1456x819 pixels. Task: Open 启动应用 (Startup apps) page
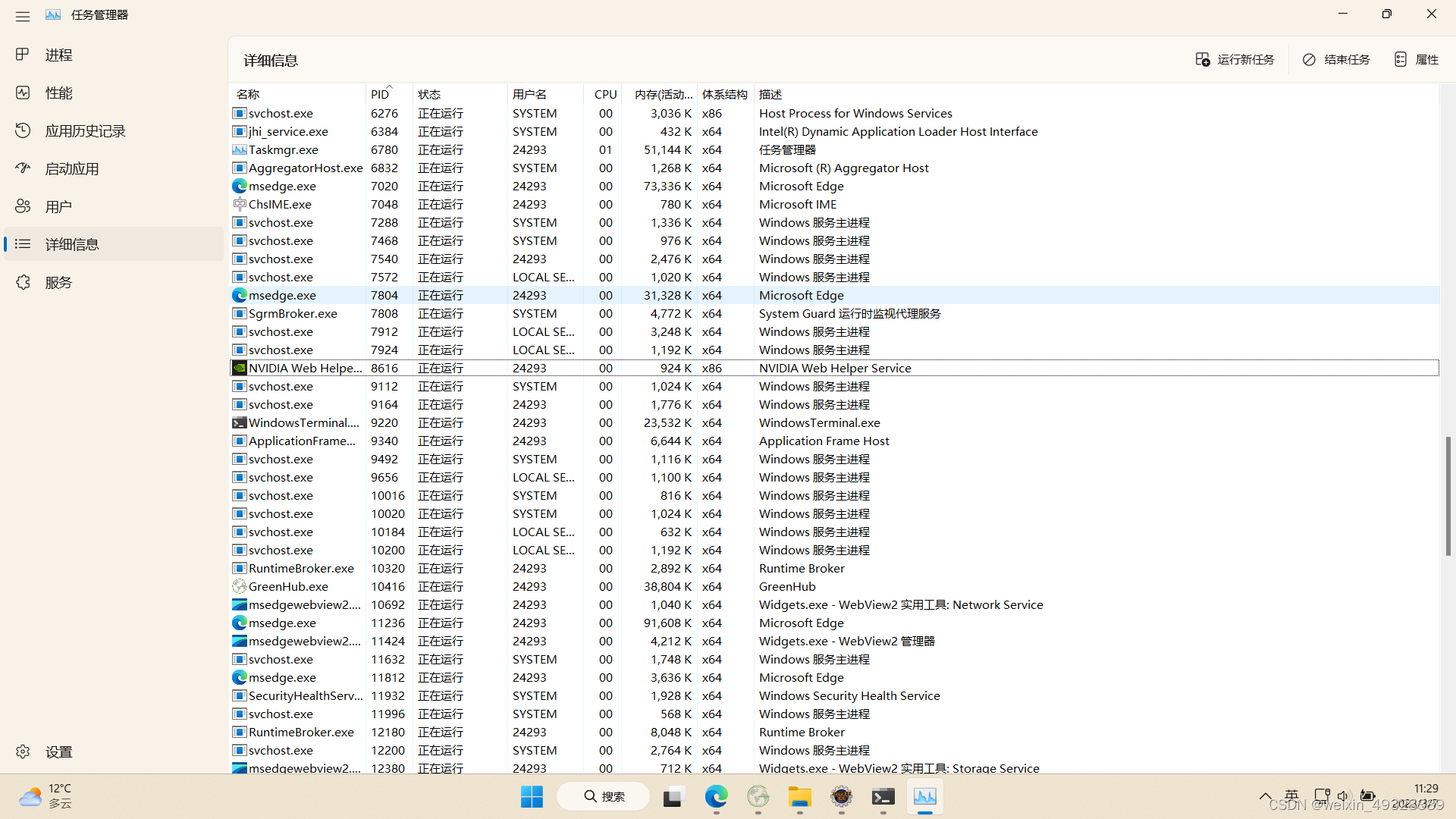click(114, 168)
